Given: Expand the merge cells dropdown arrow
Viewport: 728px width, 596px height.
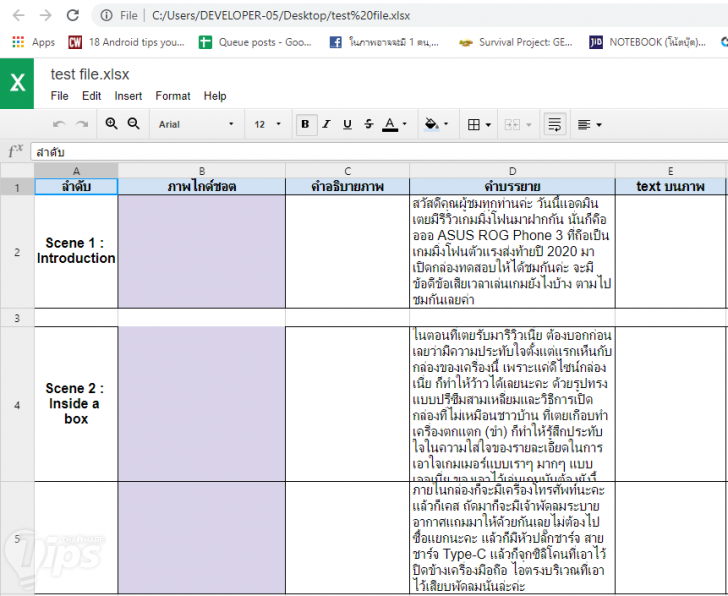Looking at the screenshot, I should pyautogui.click(x=528, y=124).
